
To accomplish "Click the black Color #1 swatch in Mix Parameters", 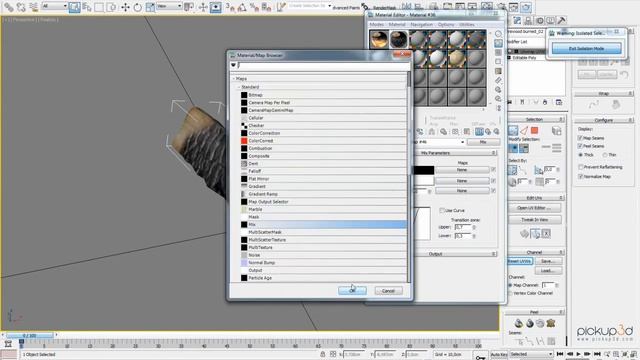I will click(x=424, y=170).
